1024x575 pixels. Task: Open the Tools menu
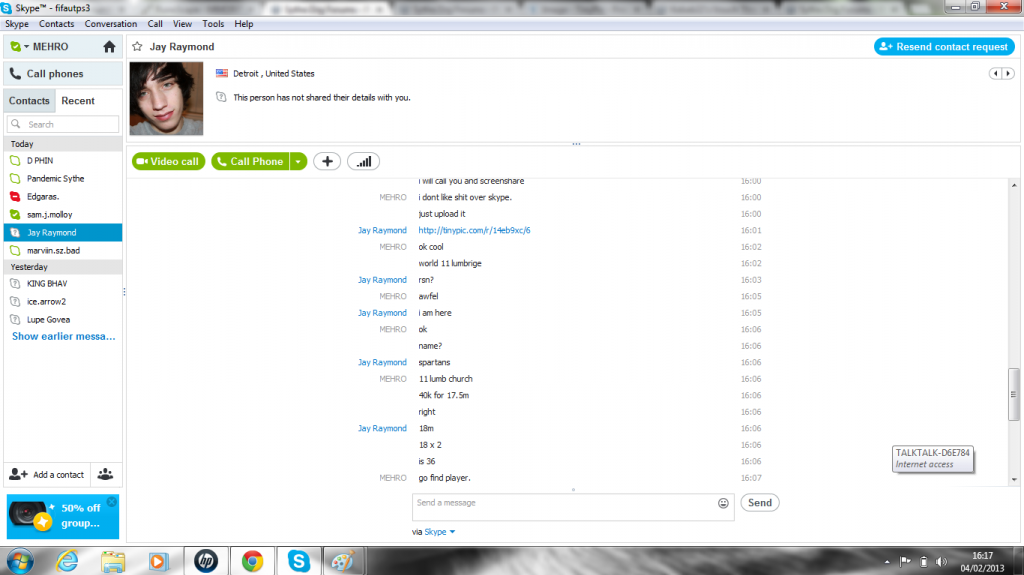[213, 24]
